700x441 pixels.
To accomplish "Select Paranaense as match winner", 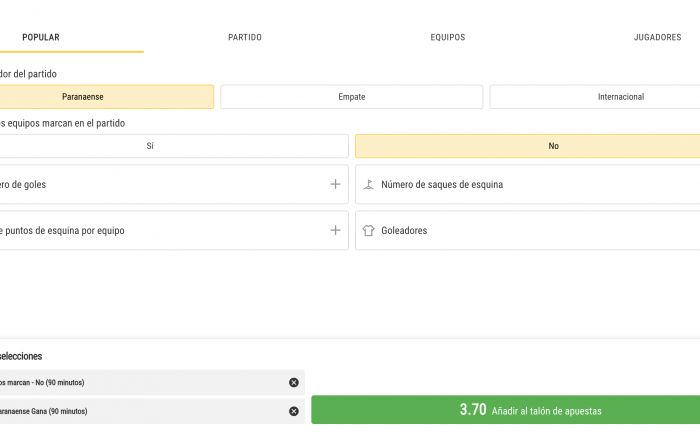I will [107, 97].
